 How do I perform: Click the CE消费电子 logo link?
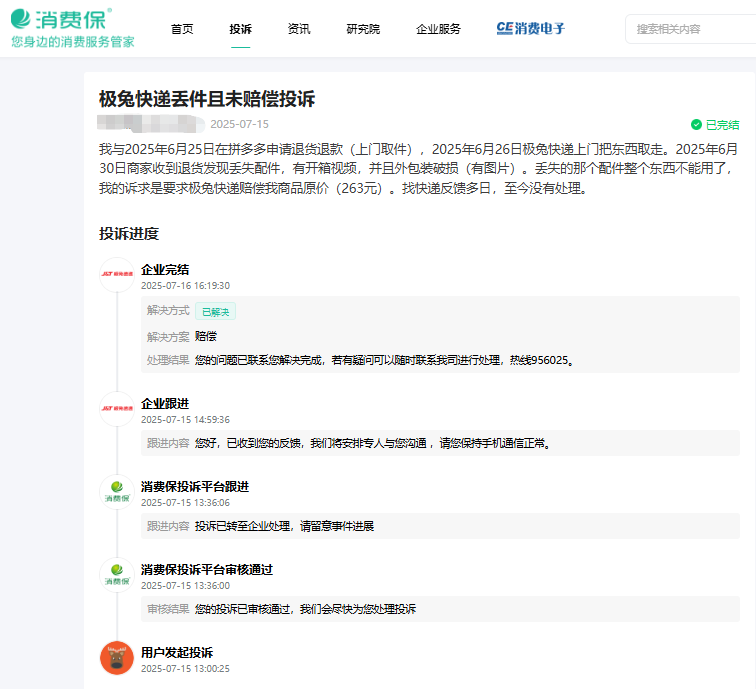(530, 28)
